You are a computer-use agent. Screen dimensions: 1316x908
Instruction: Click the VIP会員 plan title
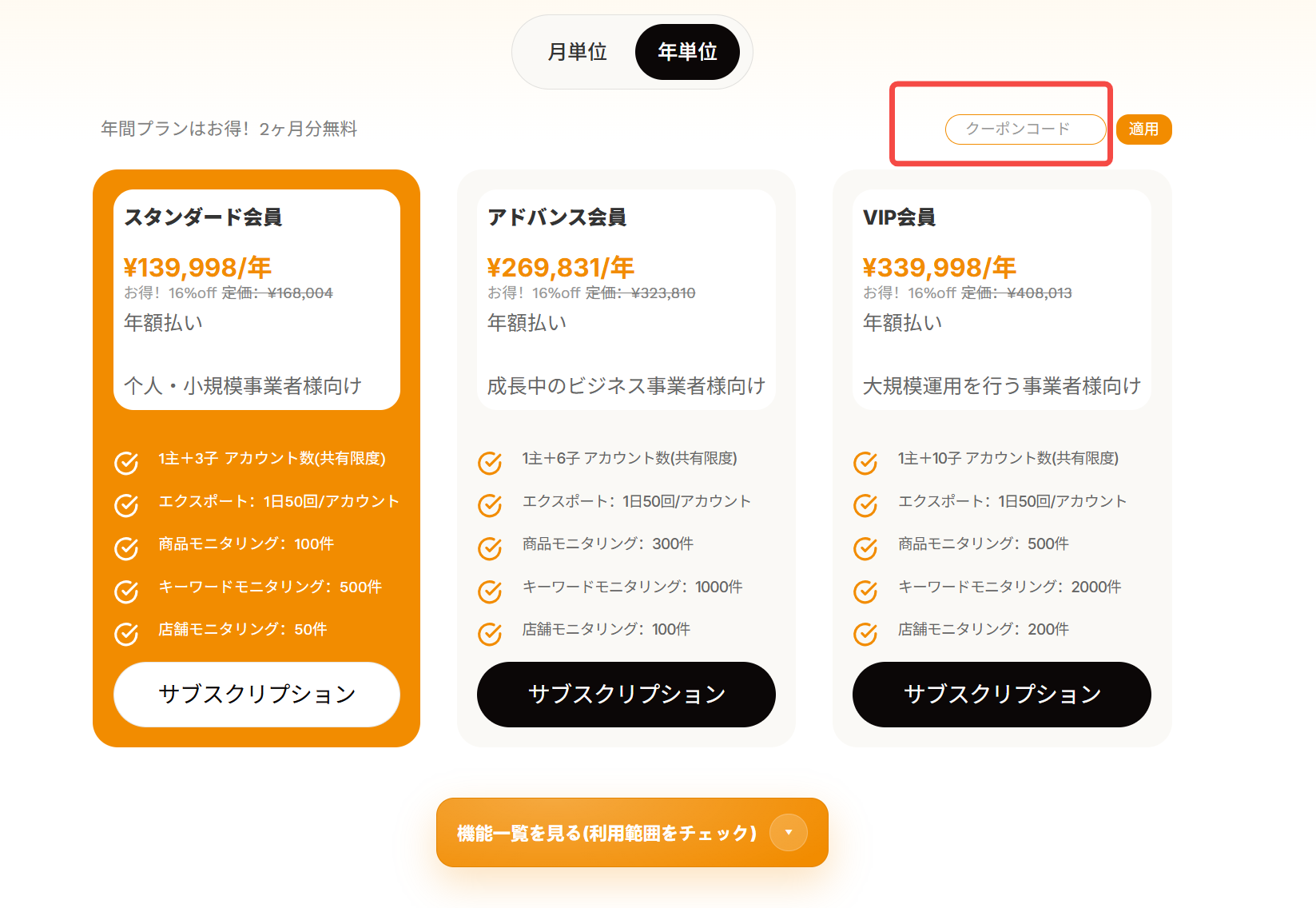pyautogui.click(x=899, y=217)
